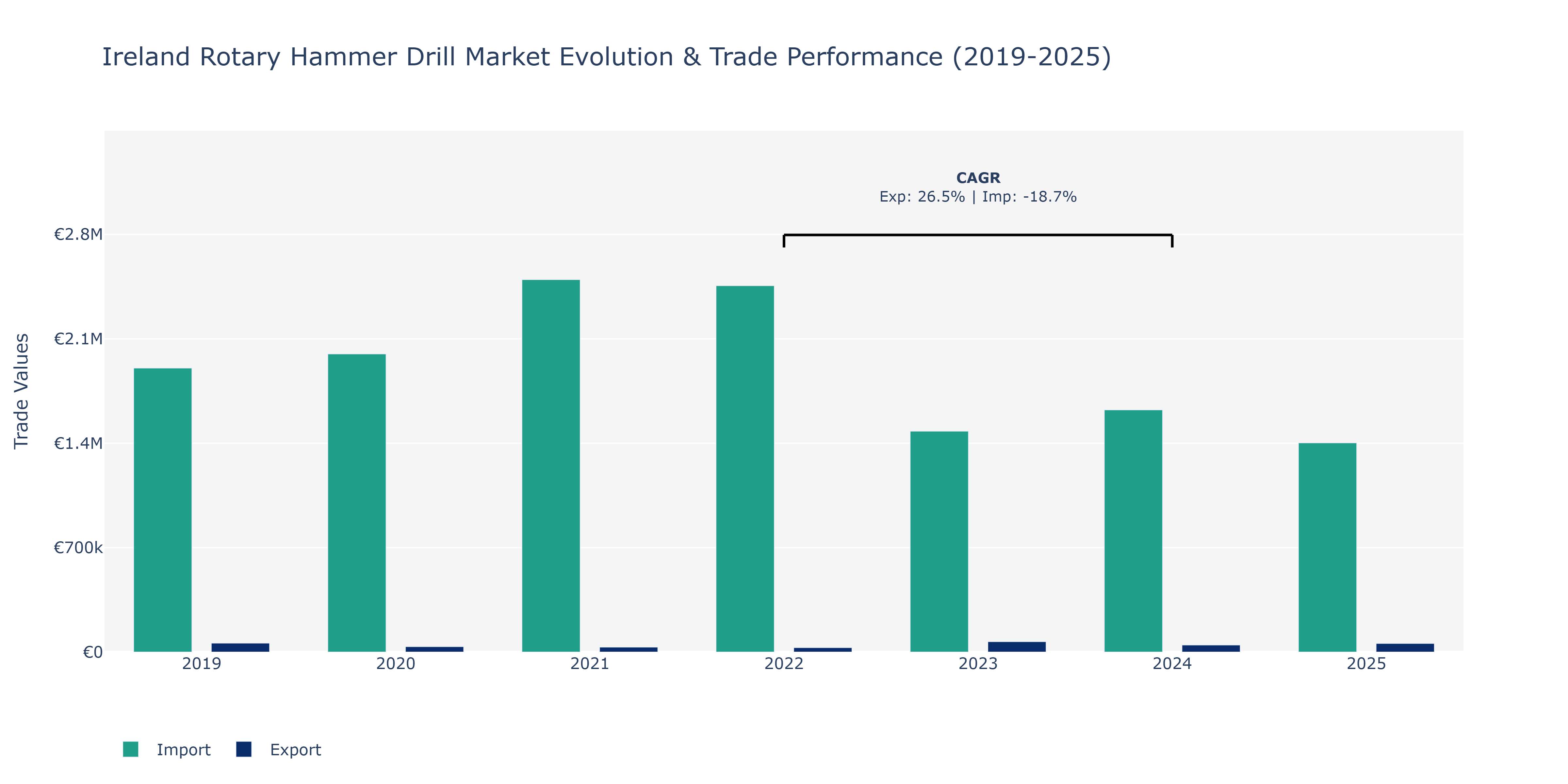Screen dimensions: 1568x784
Task: Click the 2023 x-axis label
Action: click(x=978, y=664)
